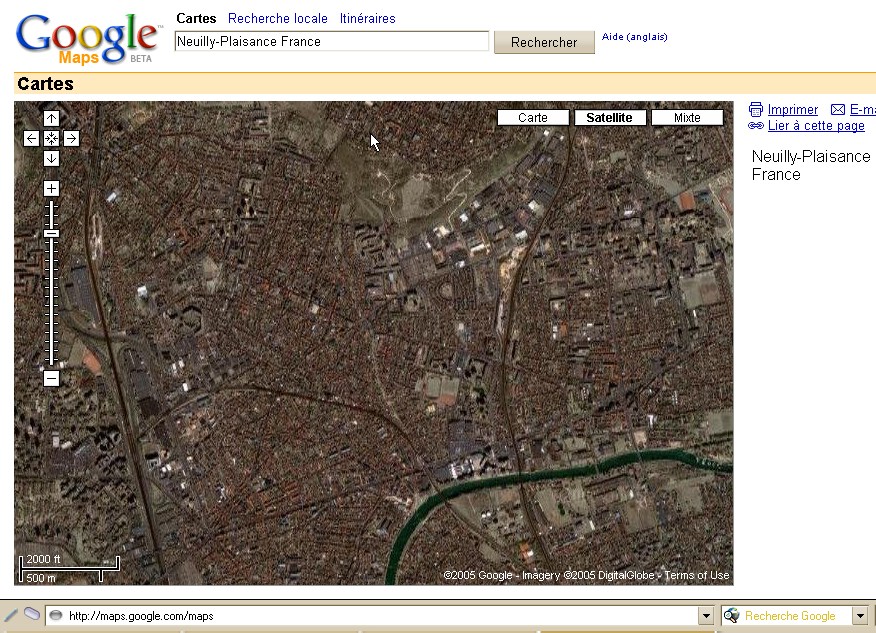Image resolution: width=876 pixels, height=633 pixels.
Task: Pan the map right with the arrow
Action: (x=72, y=139)
